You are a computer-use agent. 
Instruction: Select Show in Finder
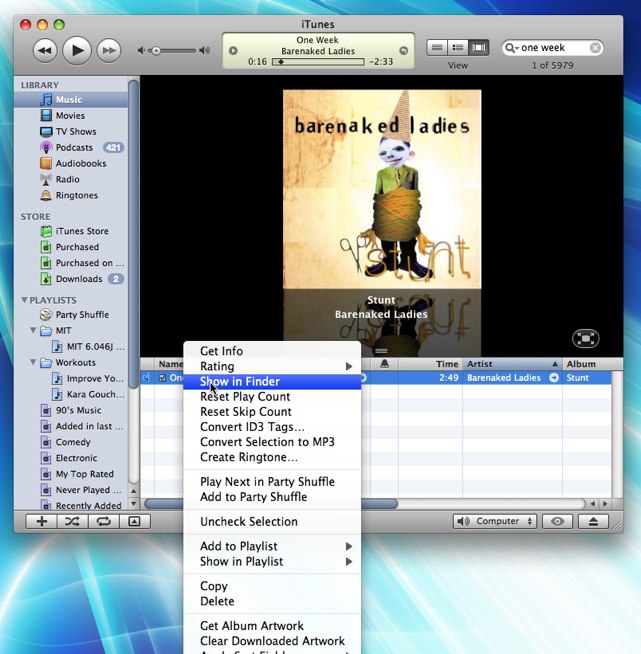click(x=272, y=382)
